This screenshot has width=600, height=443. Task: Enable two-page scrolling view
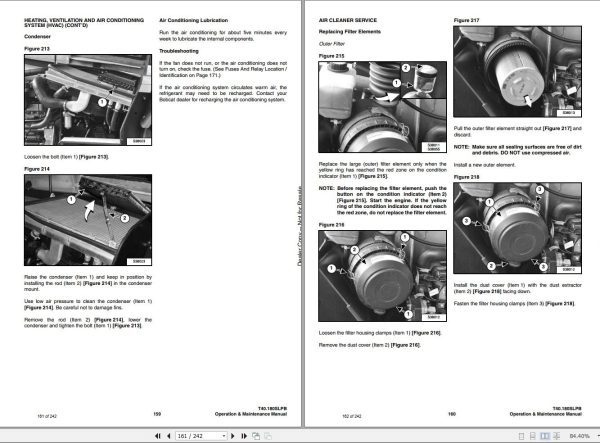pyautogui.click(x=556, y=436)
